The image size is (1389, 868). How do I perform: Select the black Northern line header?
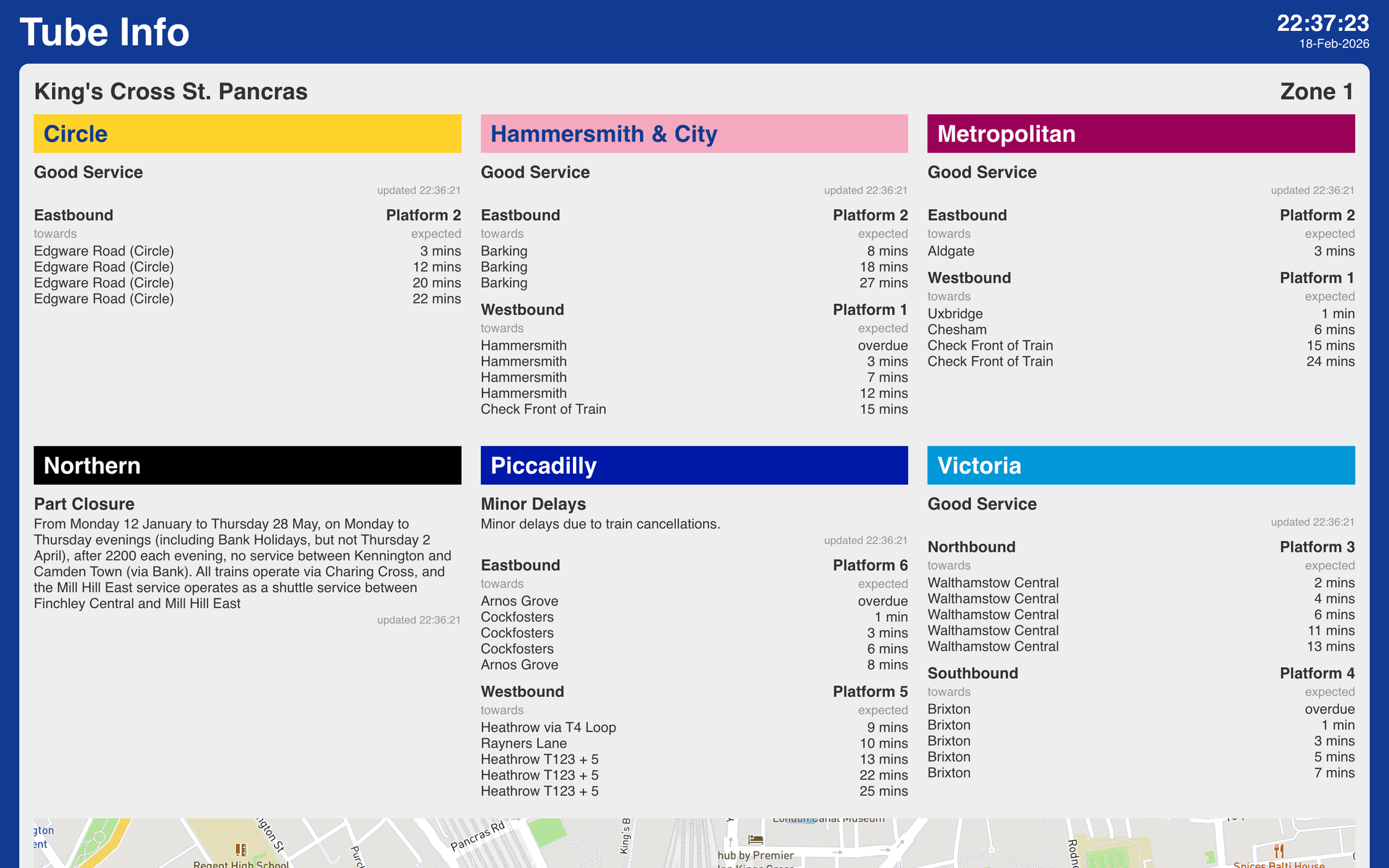(x=247, y=465)
